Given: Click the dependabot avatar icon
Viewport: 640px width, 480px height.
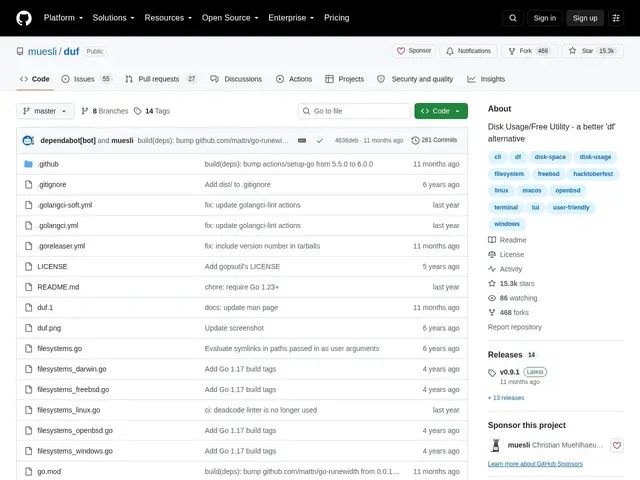Looking at the screenshot, I should coord(28,140).
